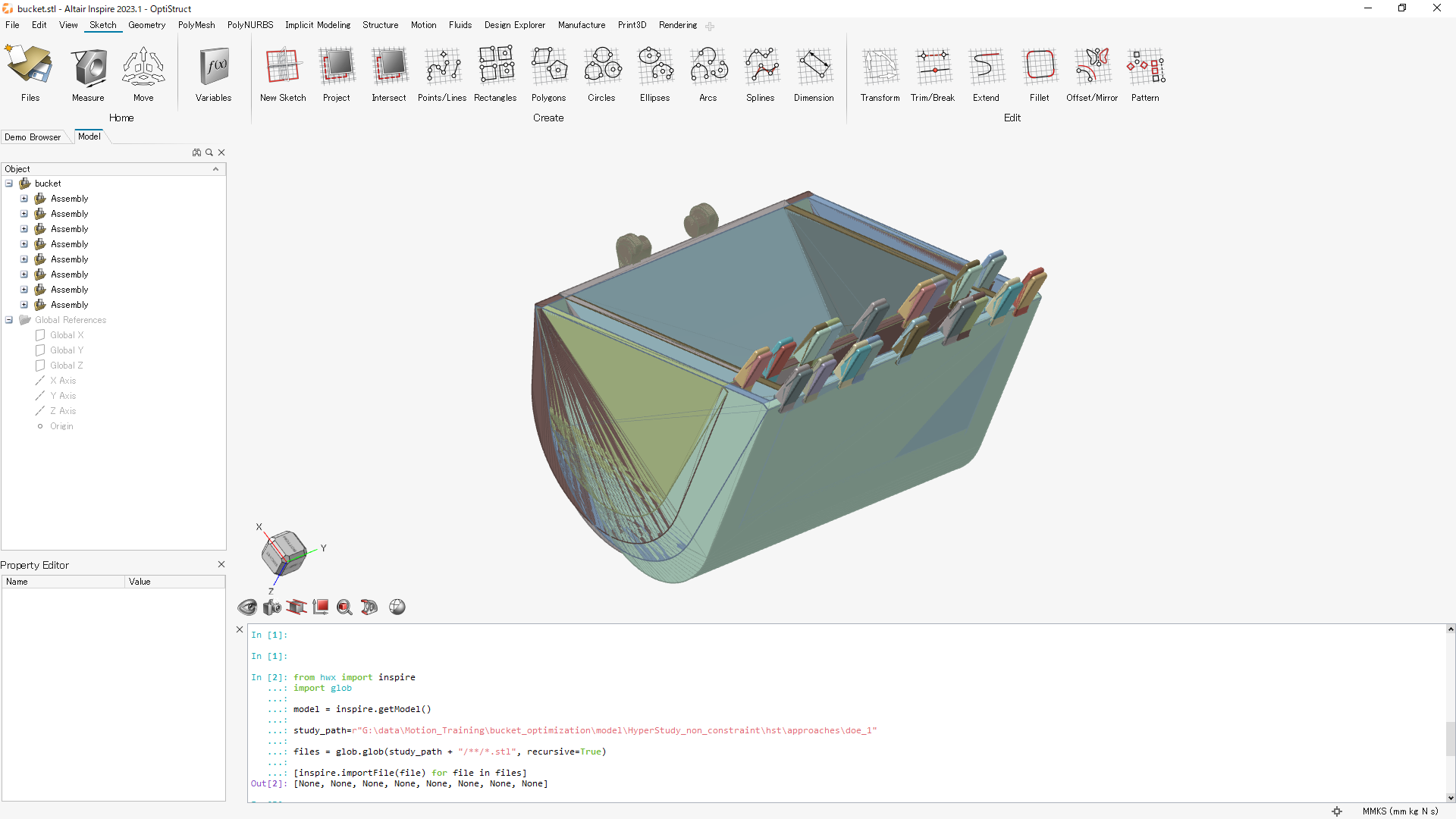
Task: Open the Variables f(x) tool
Action: coord(213,68)
